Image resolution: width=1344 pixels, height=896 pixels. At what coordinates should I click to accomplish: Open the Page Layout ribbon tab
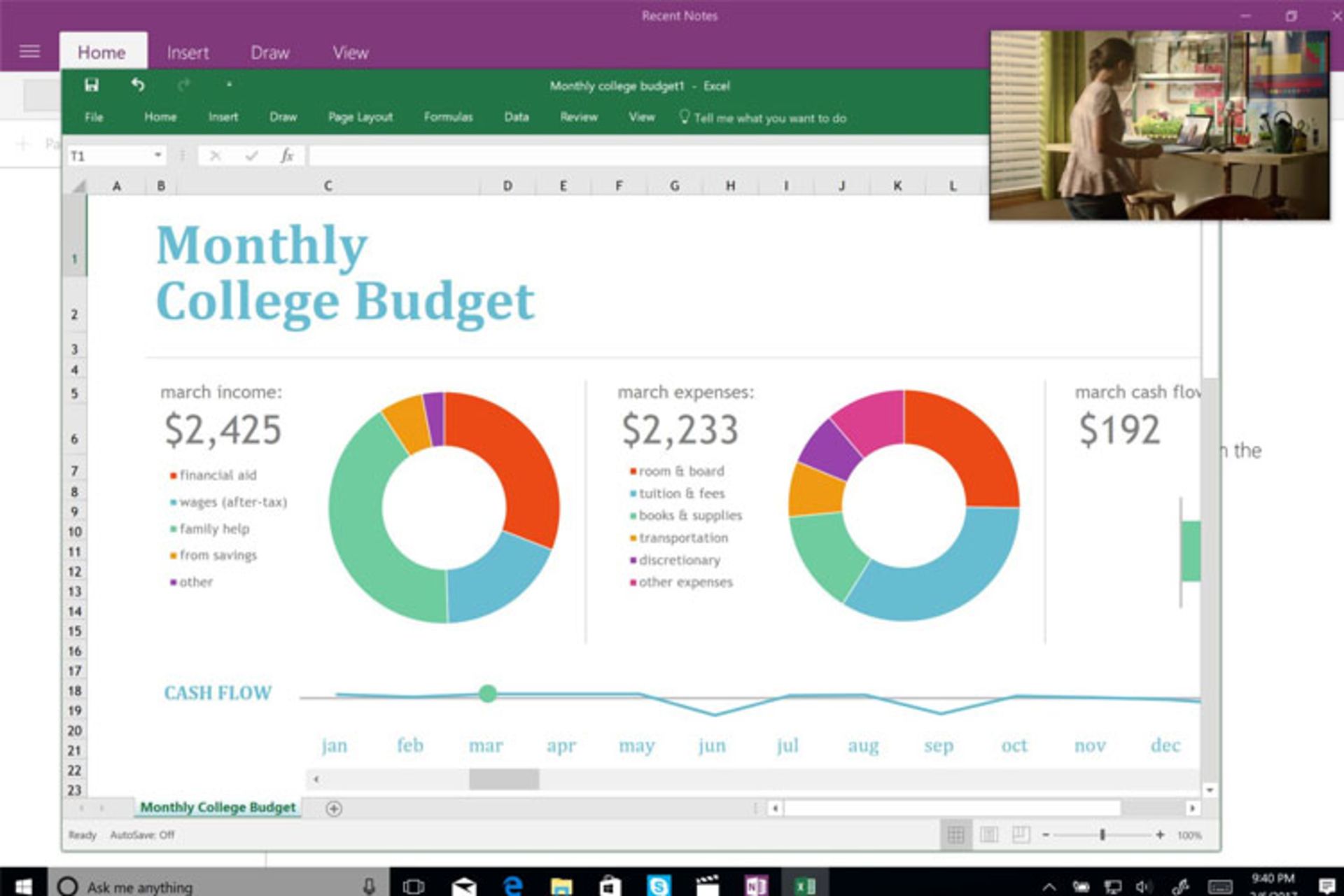point(360,117)
